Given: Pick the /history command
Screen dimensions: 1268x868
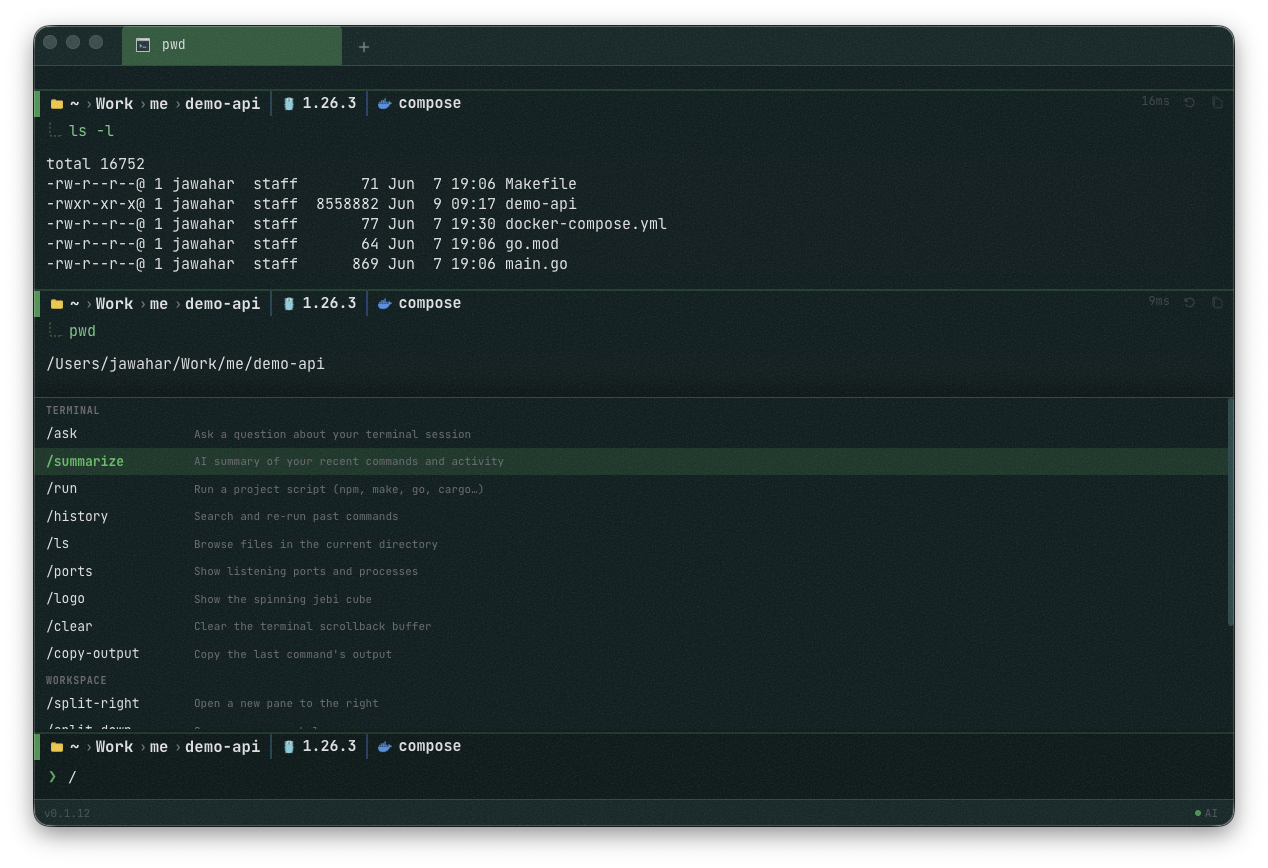Looking at the screenshot, I should tap(631, 516).
